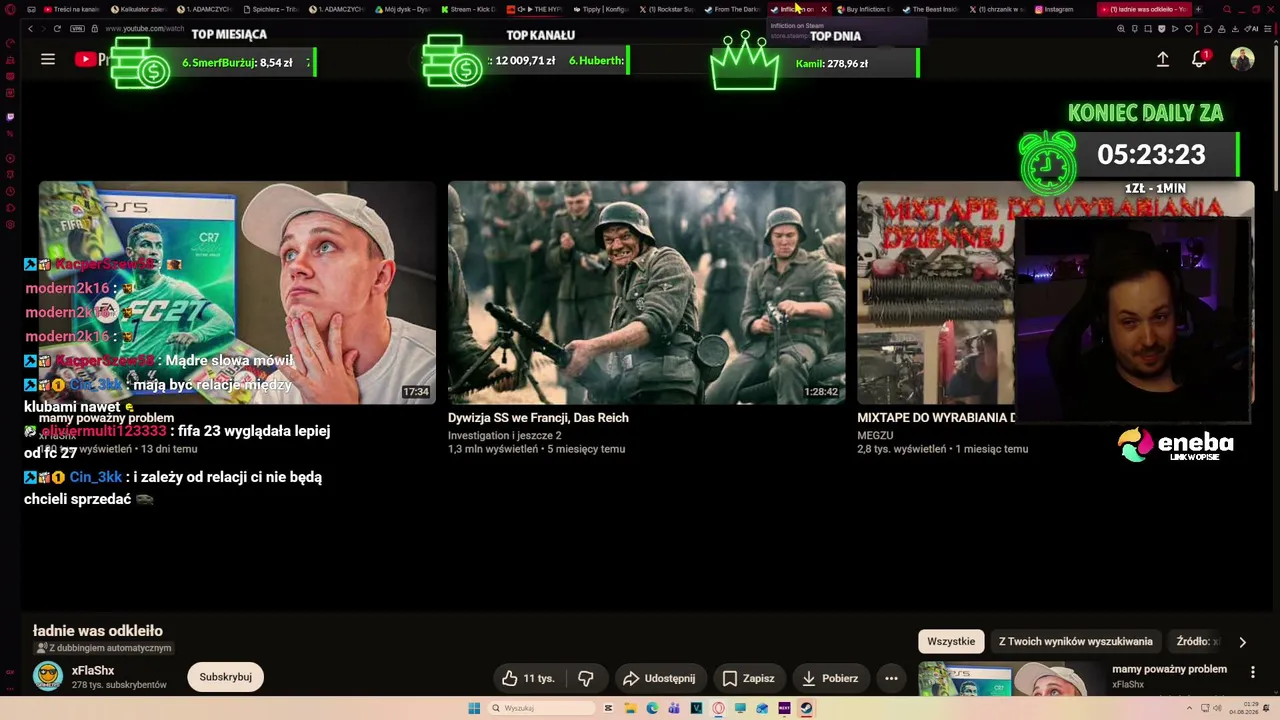Switch to the 'Stream - Kick' tab
This screenshot has width=1280, height=720.
(468, 9)
